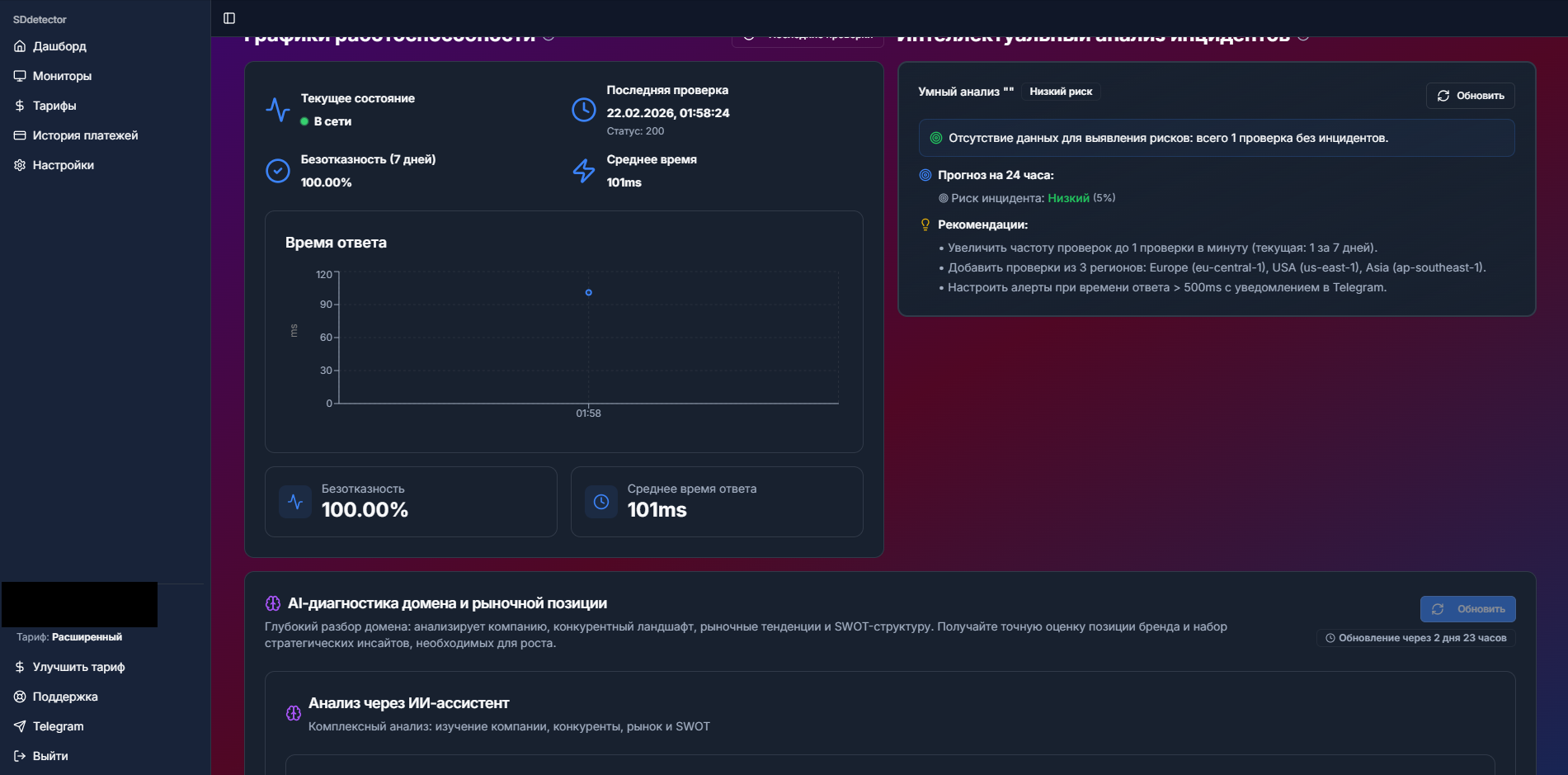
Task: Click the paper plane Telegram icon
Action: 20,726
